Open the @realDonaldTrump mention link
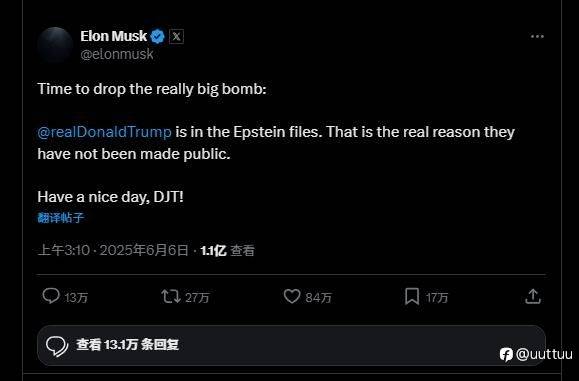The height and width of the screenshot is (381, 579). pyautogui.click(x=105, y=132)
